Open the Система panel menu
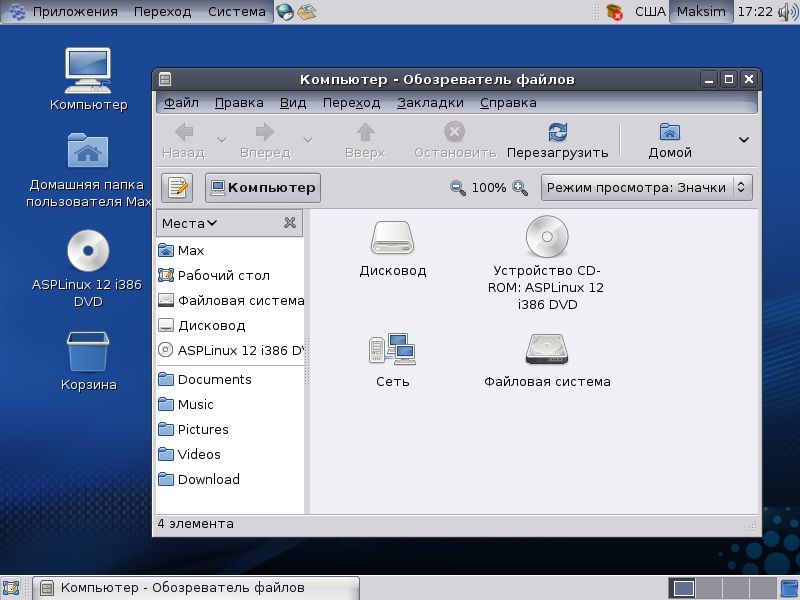Screen dimensions: 800x600 pos(236,11)
